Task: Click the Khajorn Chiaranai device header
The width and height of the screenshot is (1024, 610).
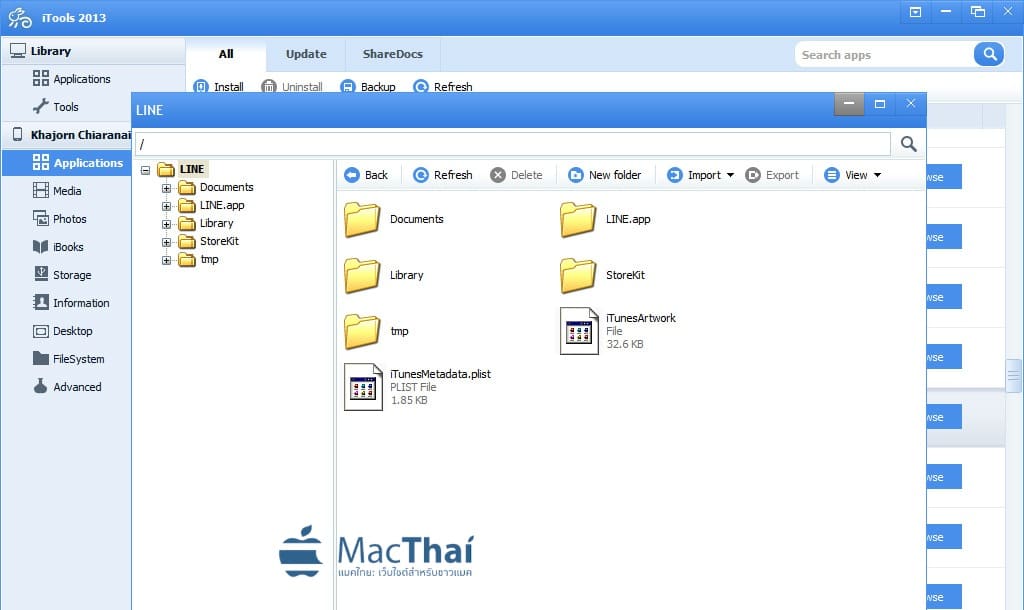Action: coord(67,135)
